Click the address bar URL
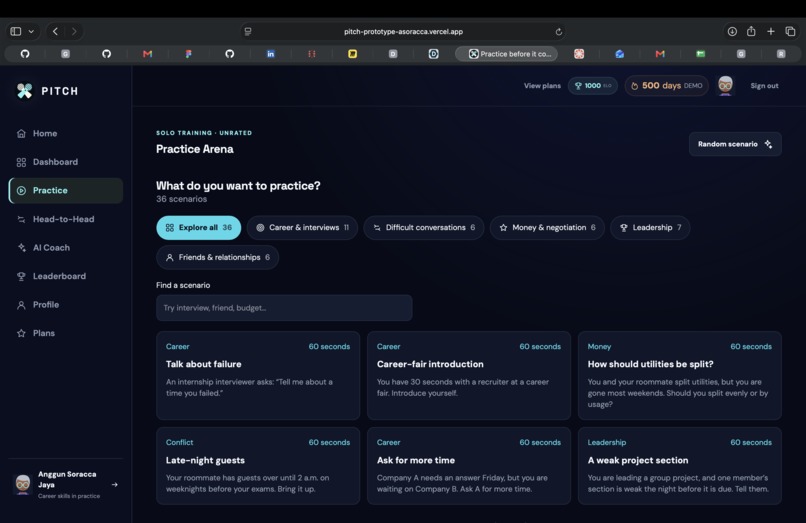The image size is (806, 523). (404, 31)
